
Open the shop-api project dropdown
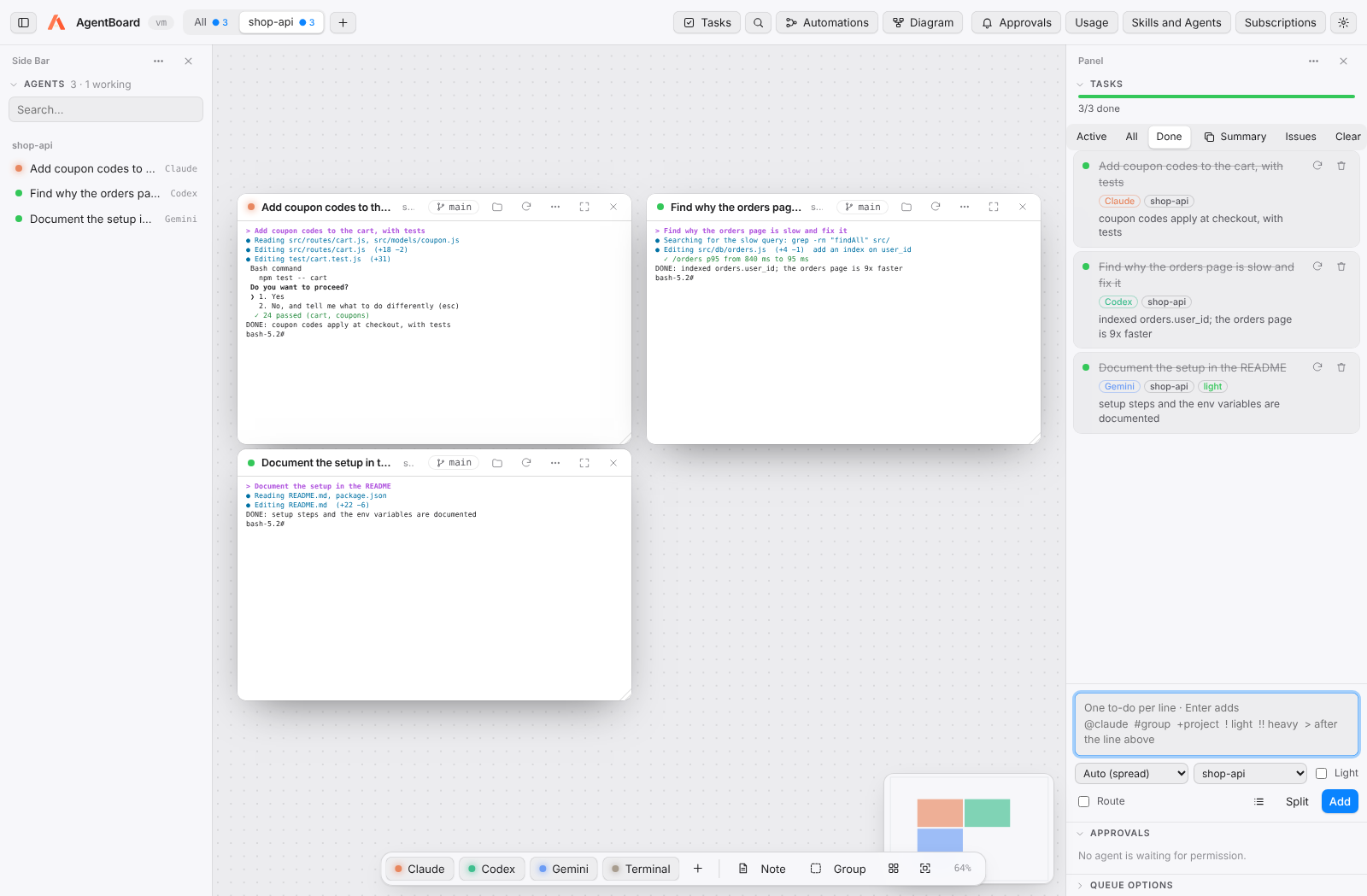[1250, 773]
